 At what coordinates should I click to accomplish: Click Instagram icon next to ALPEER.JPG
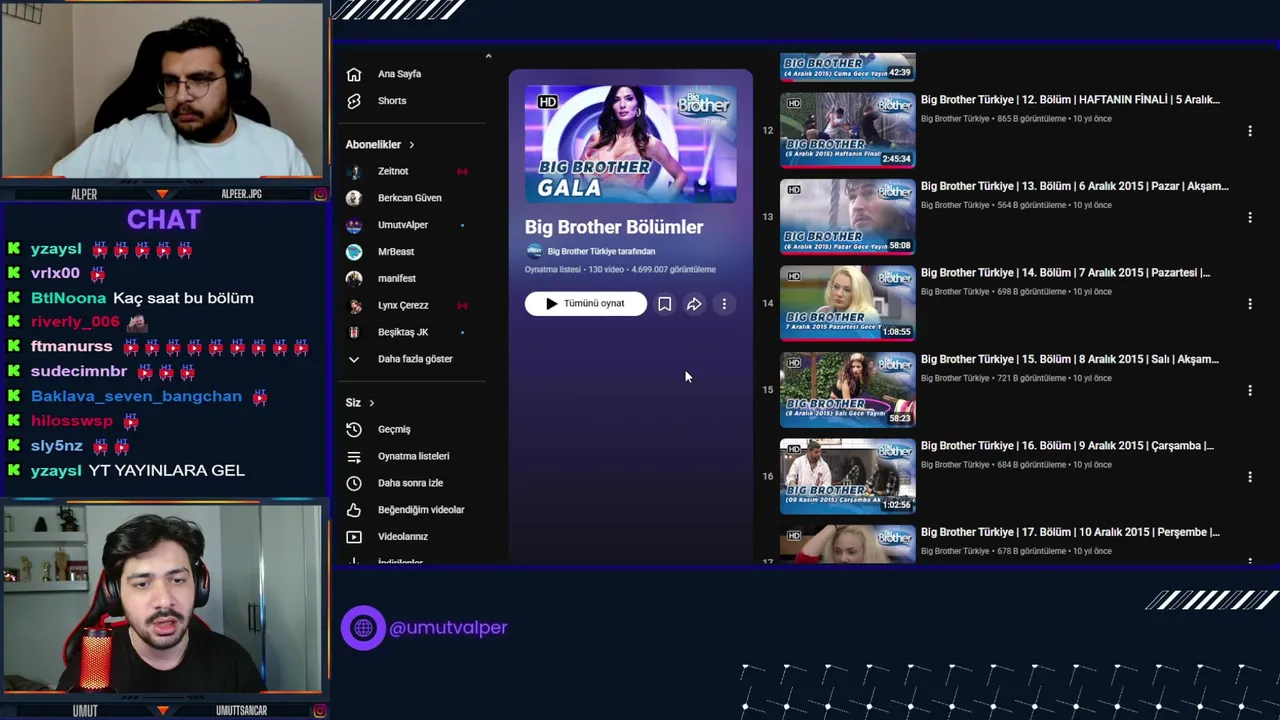click(x=320, y=194)
